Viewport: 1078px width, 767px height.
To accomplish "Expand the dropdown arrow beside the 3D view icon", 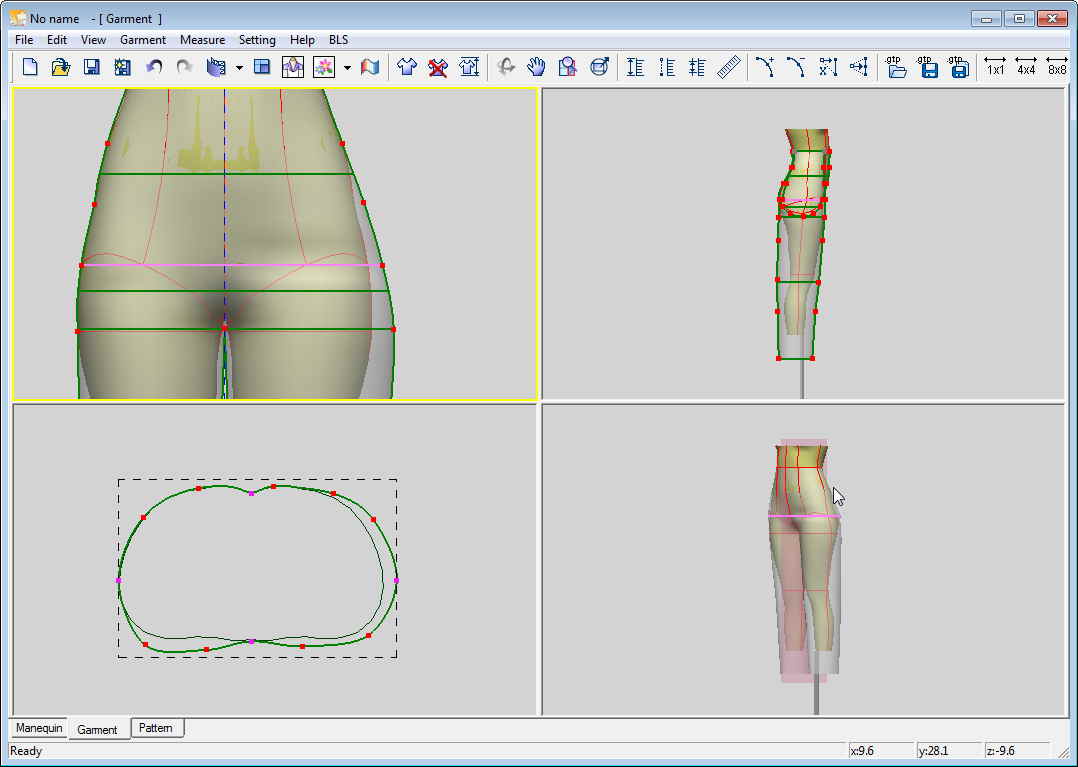I will pos(239,67).
